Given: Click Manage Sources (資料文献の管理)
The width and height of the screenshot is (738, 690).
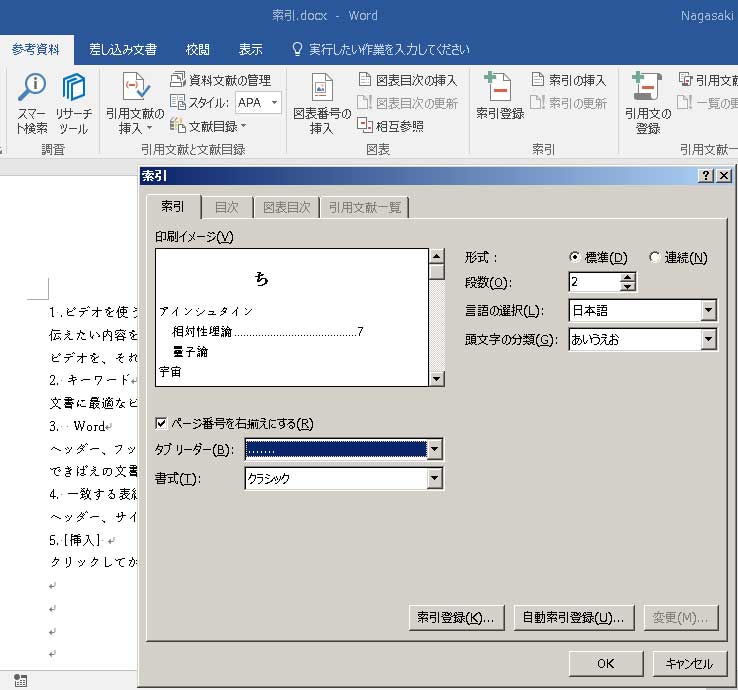Looking at the screenshot, I should tap(220, 80).
